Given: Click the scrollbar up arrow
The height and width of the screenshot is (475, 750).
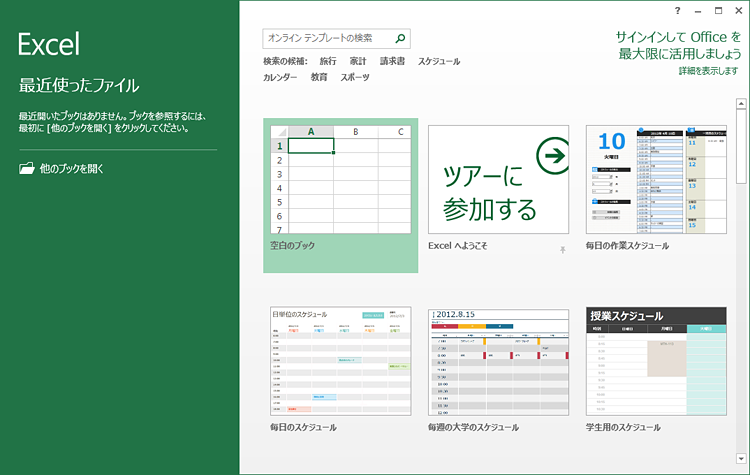Looking at the screenshot, I should pos(741,103).
